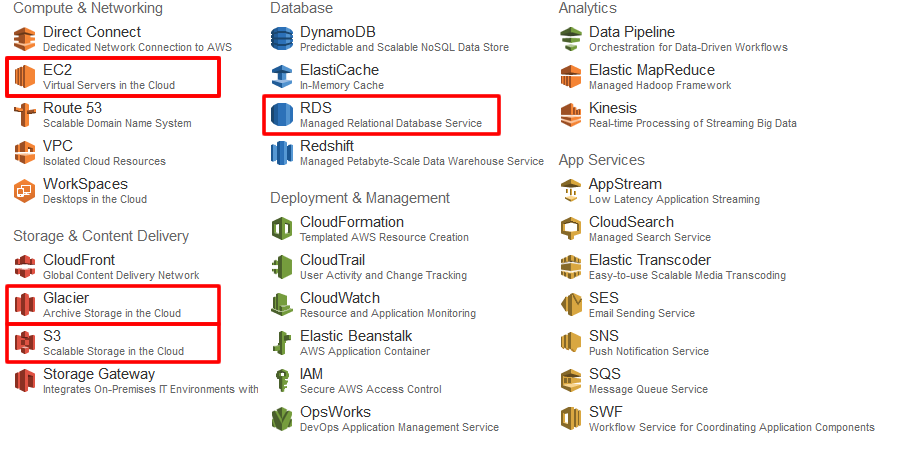Screen dimensions: 906x462
Task: Open the Elastic Transcoder link
Action: (x=650, y=260)
